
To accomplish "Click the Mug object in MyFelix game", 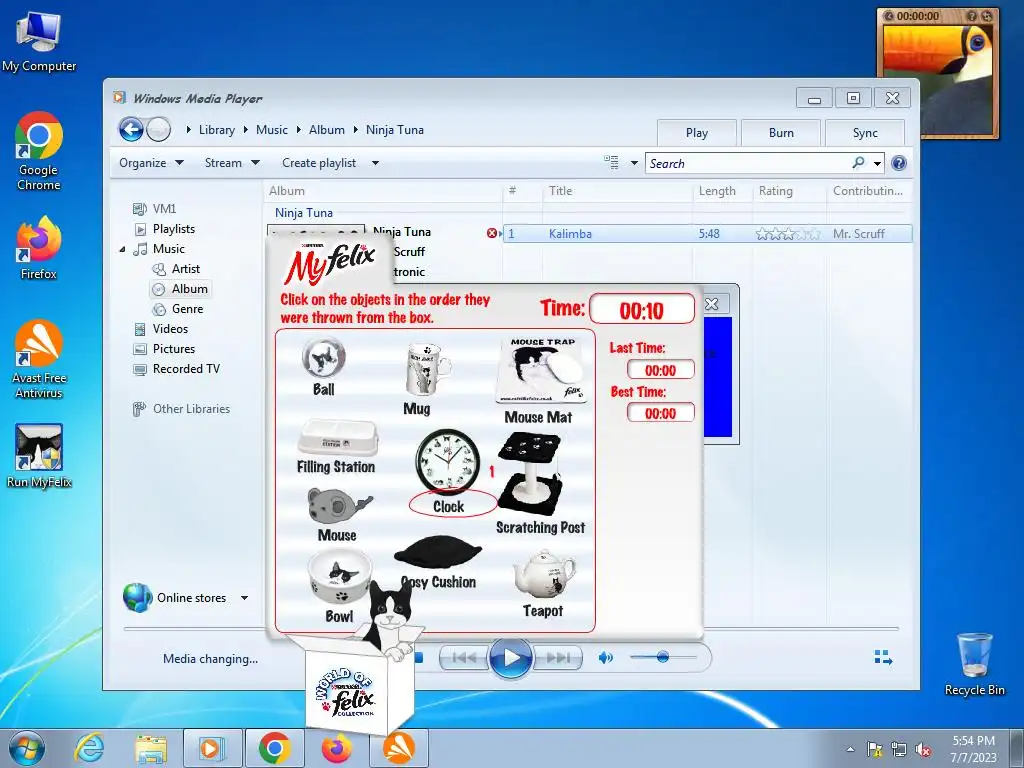I will point(426,369).
